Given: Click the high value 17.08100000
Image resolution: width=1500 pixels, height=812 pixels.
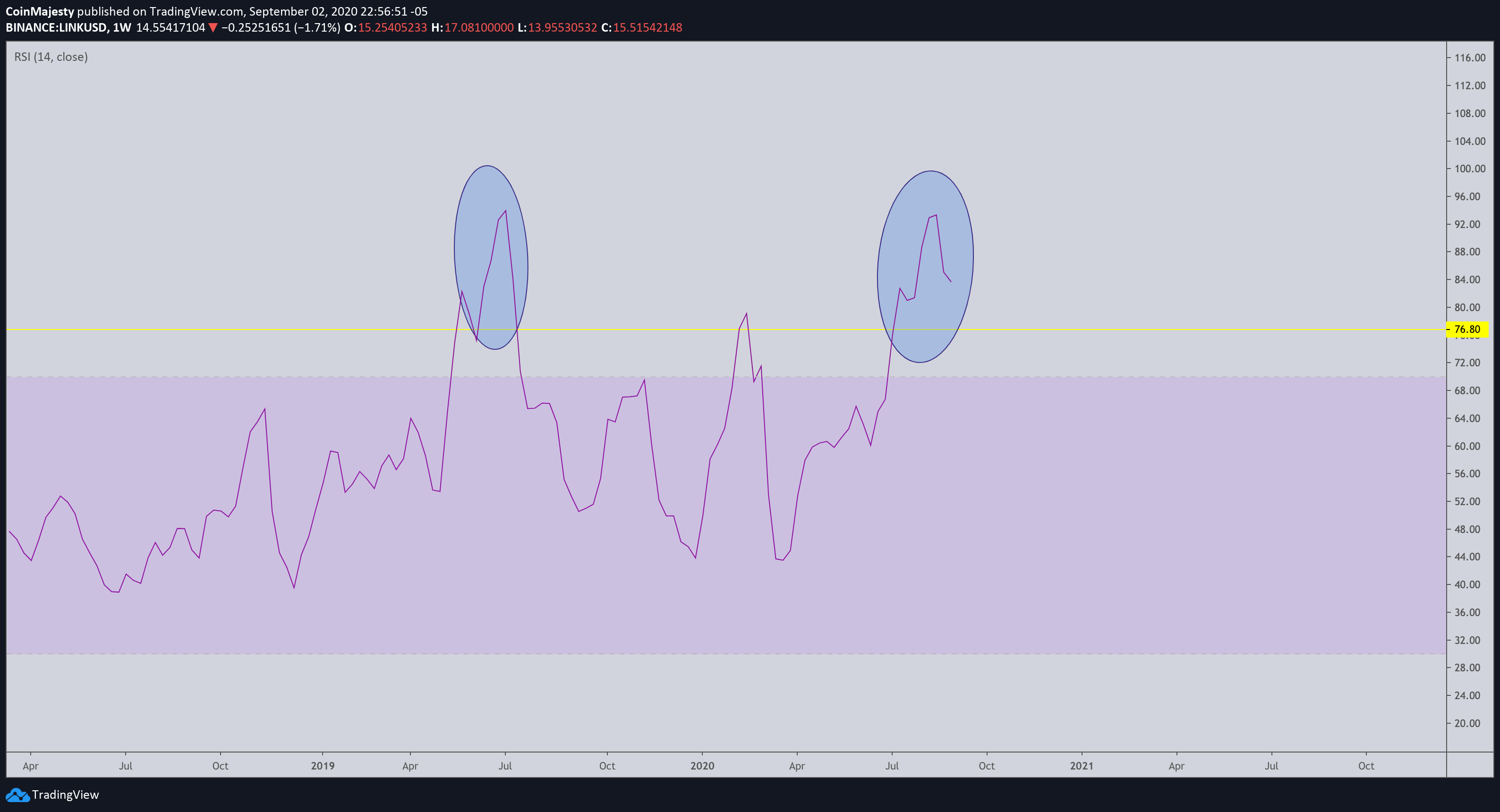Looking at the screenshot, I should tap(479, 27).
